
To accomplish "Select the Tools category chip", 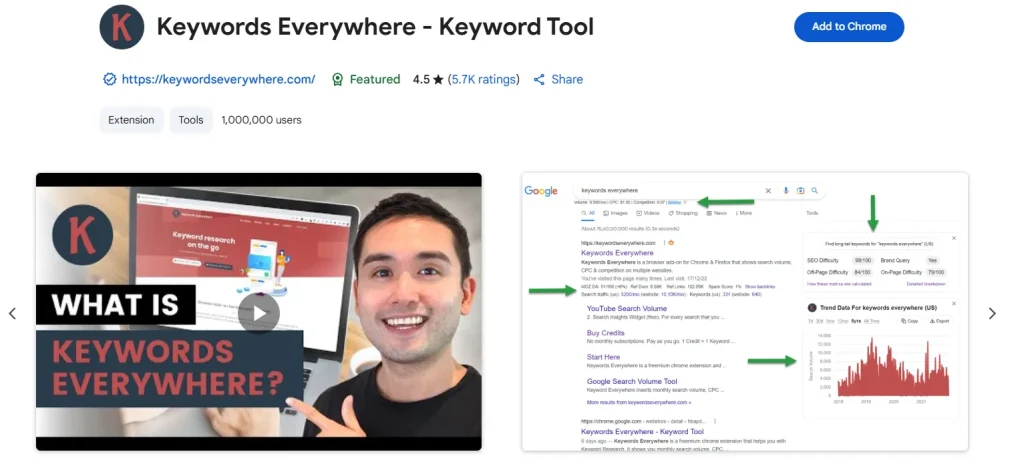I will (x=190, y=120).
